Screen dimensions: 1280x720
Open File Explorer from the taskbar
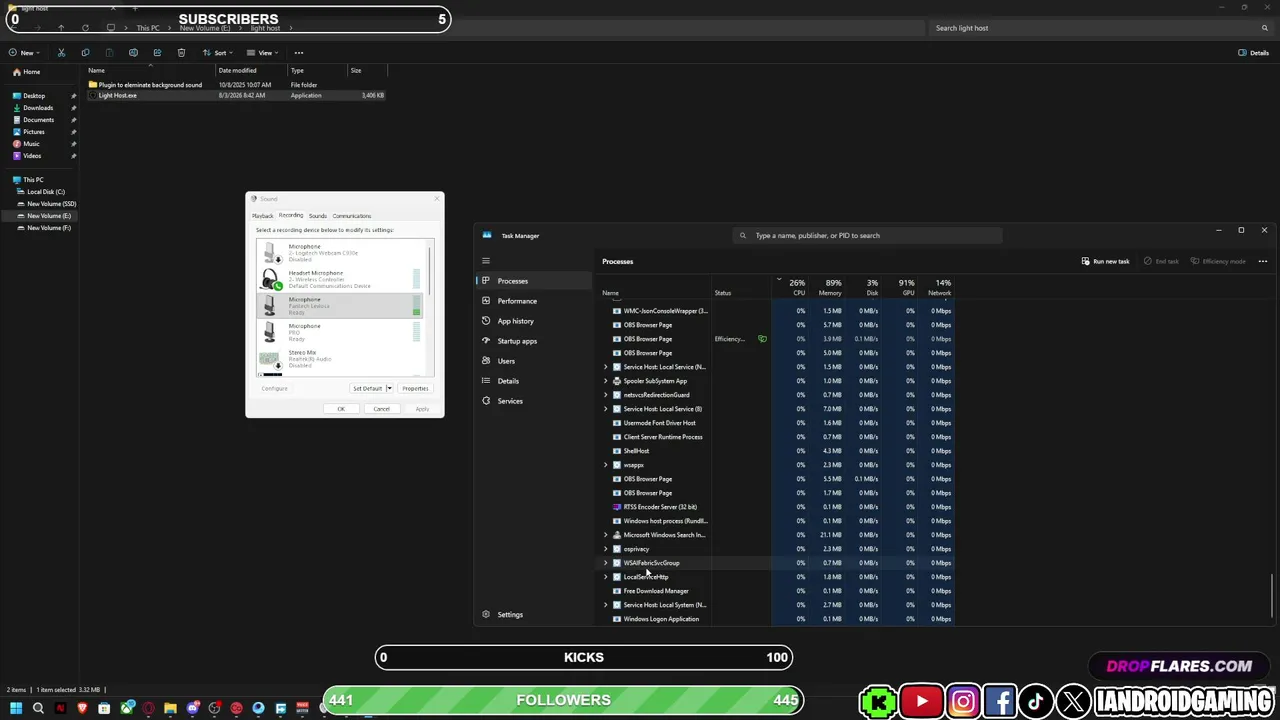(170, 709)
